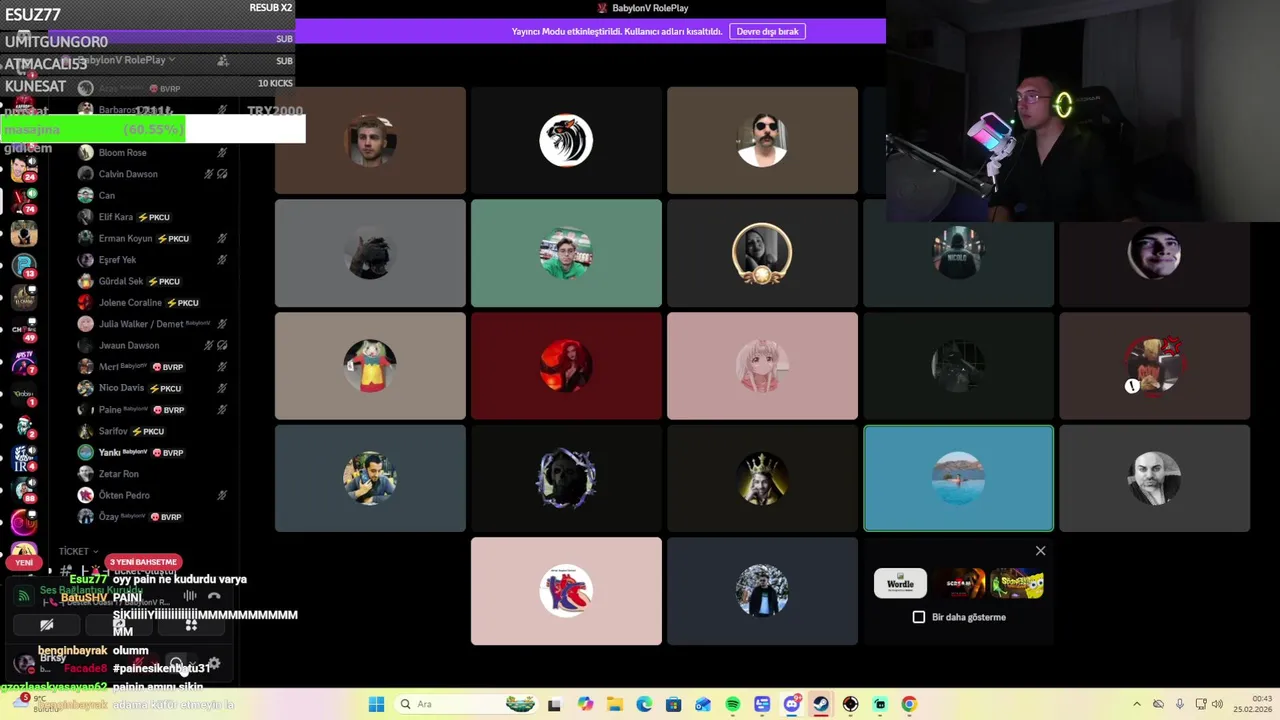Open server icon with 88 badge
The height and width of the screenshot is (720, 1280).
pyautogui.click(x=23, y=490)
